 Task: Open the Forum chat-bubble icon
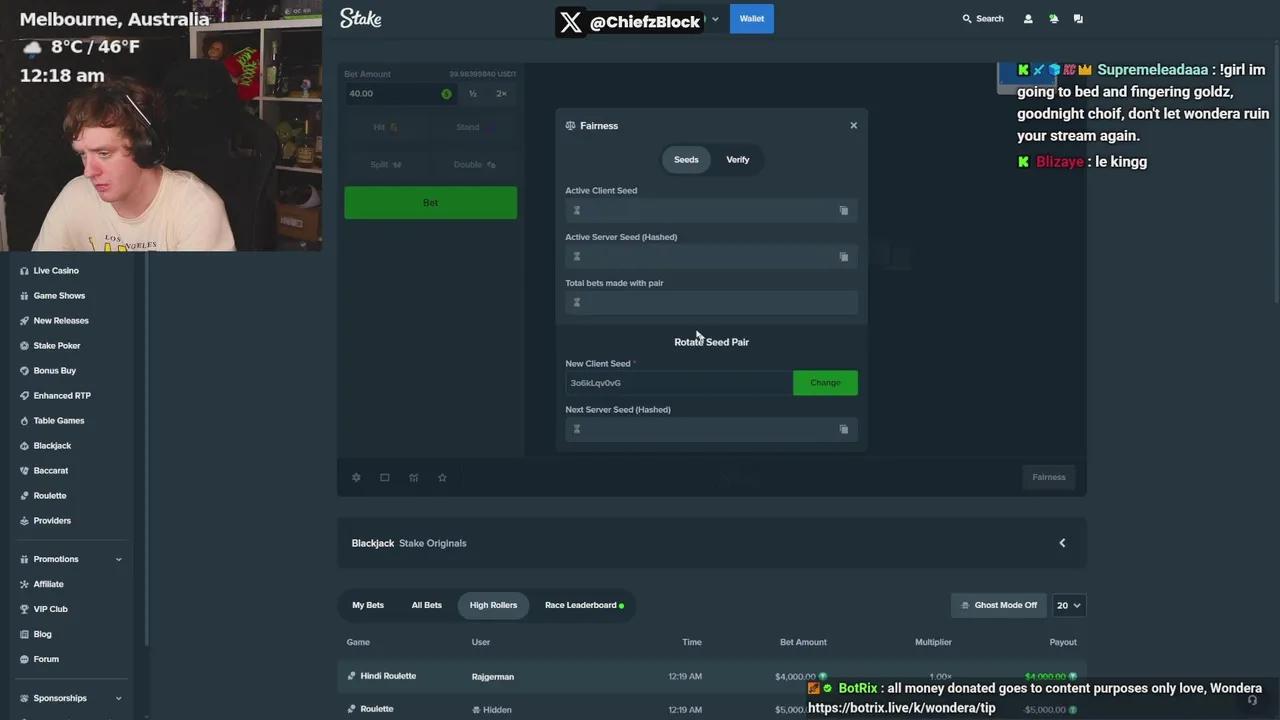tap(24, 659)
